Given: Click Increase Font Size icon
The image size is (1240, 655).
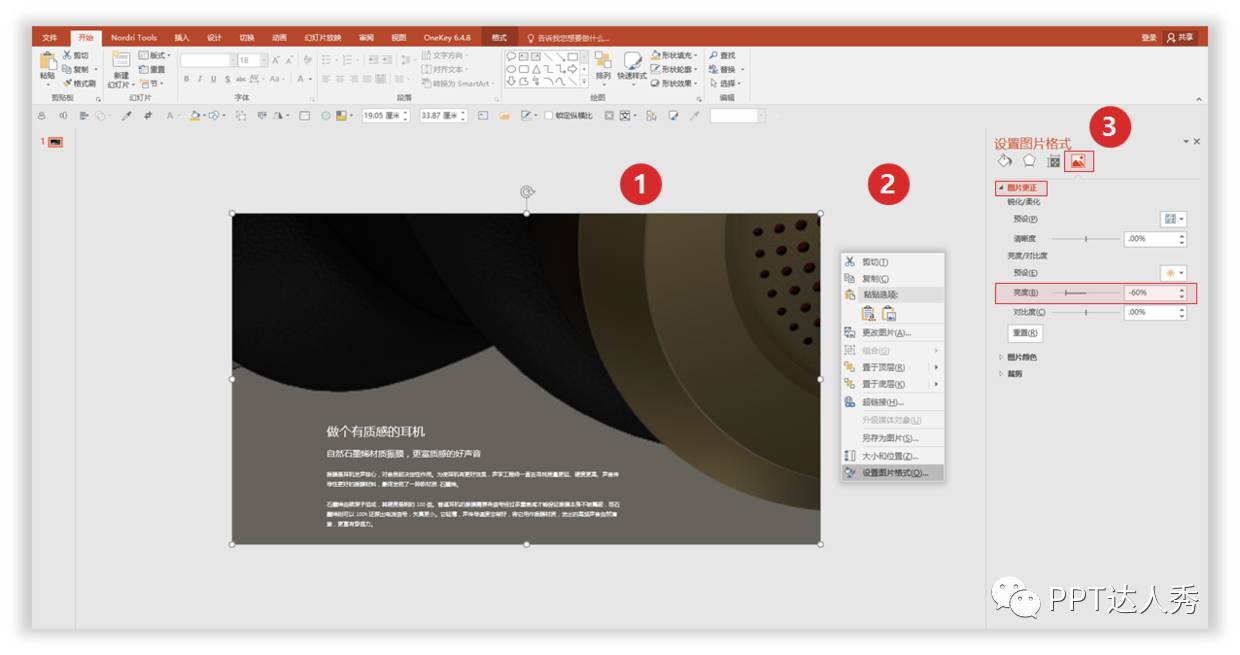Looking at the screenshot, I should pos(276,60).
